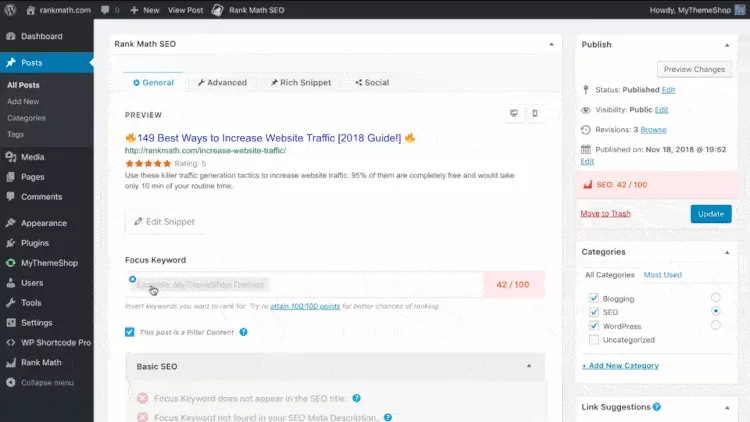
Task: Browse the post Revisions
Action: 653,130
